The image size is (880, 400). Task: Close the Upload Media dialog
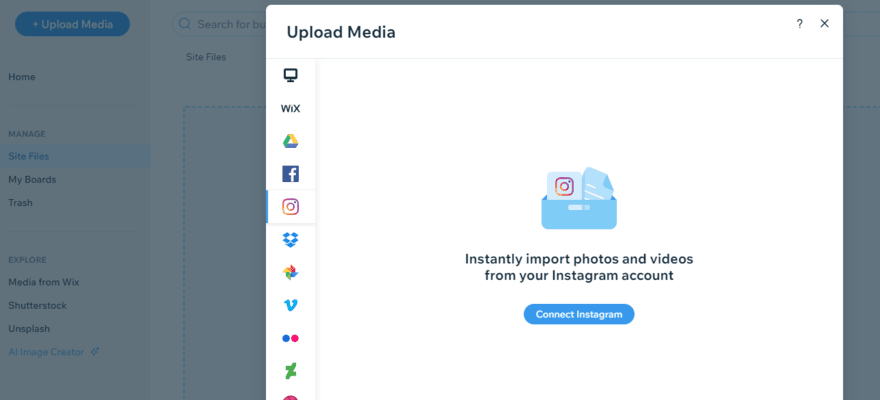click(824, 24)
